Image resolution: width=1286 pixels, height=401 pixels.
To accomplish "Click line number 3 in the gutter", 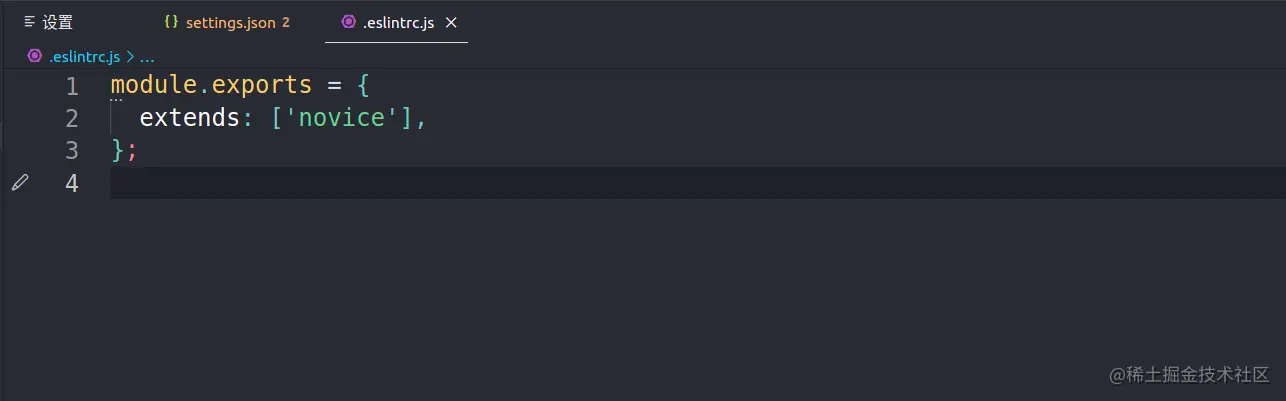I will click(71, 150).
